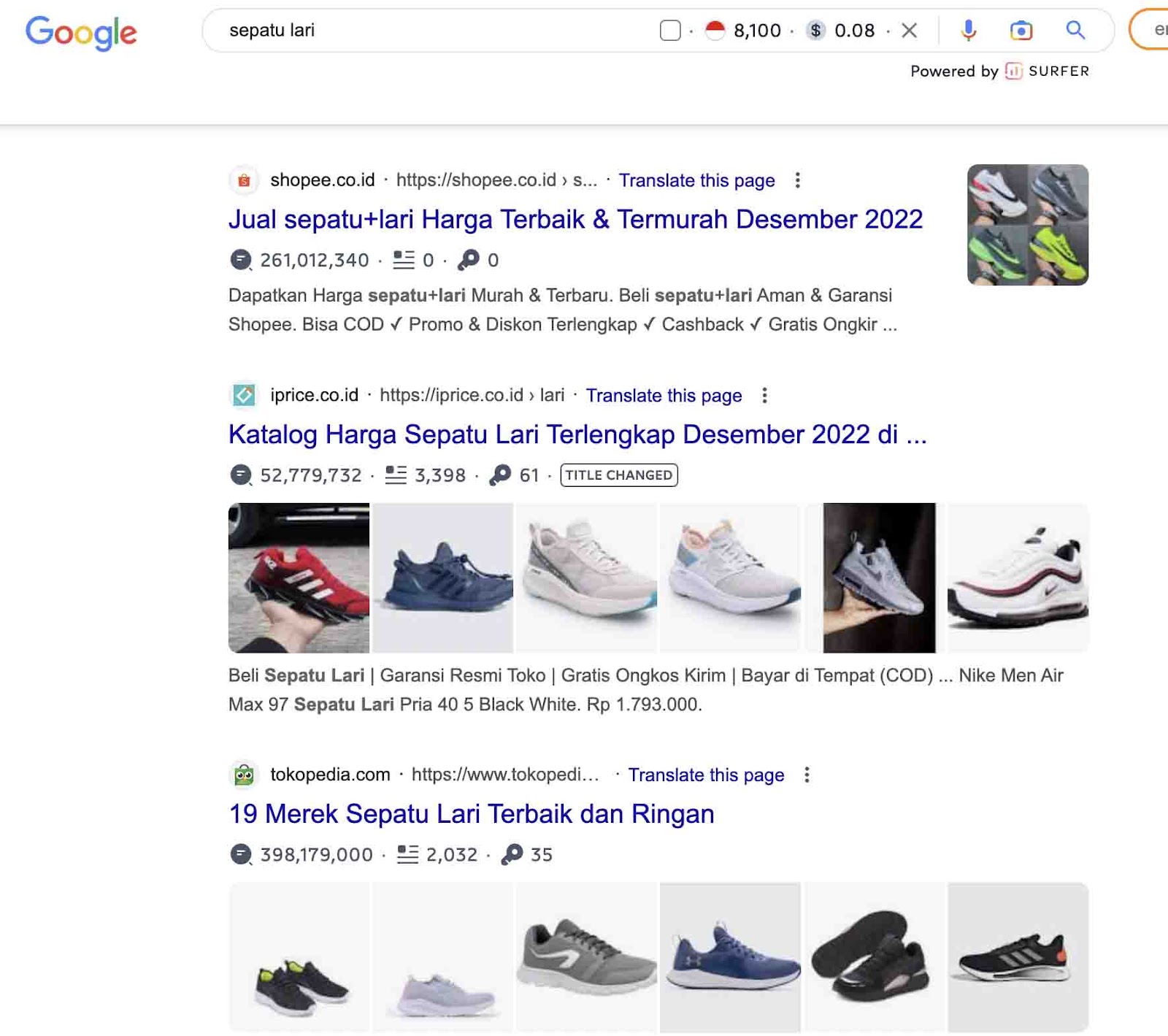
Task: Click the 0.08 CPC value
Action: click(x=854, y=31)
